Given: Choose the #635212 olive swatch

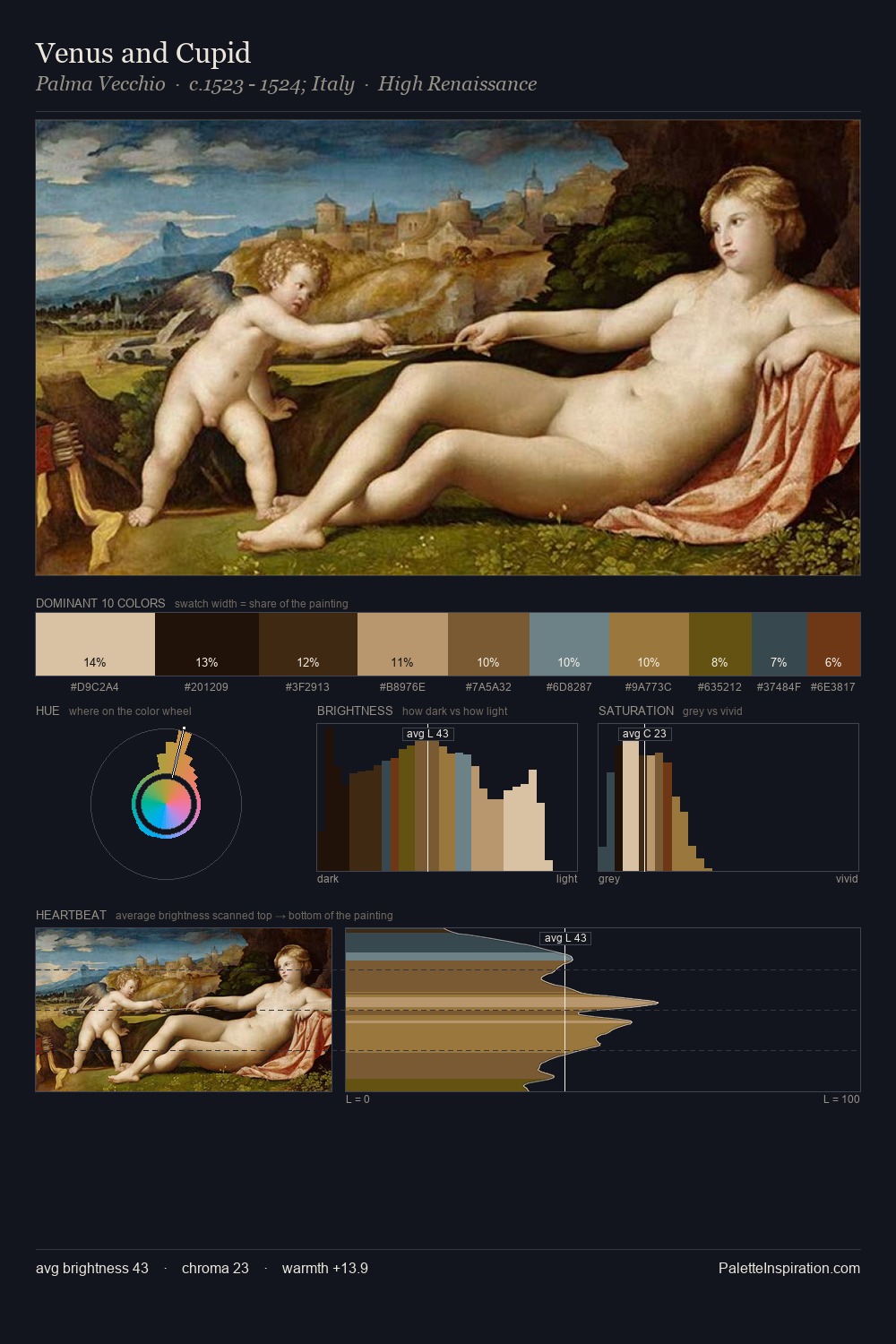Looking at the screenshot, I should point(720,644).
